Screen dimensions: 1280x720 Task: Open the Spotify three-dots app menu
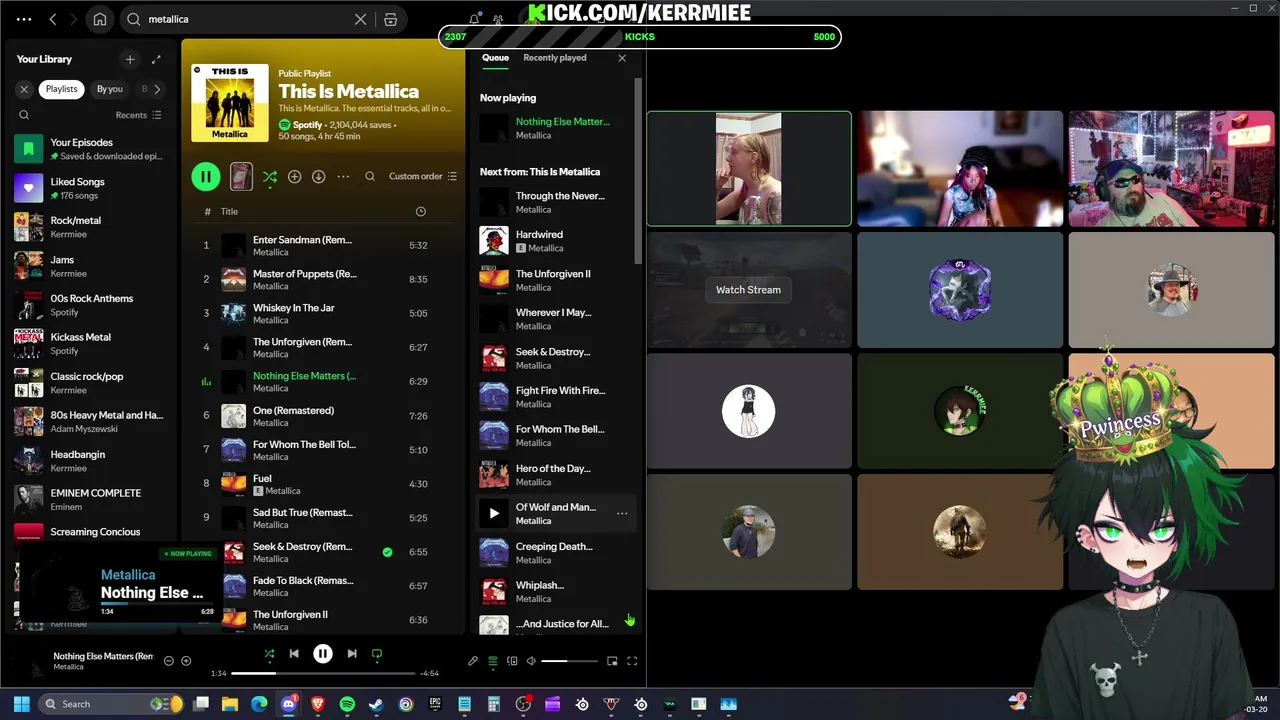tap(24, 19)
